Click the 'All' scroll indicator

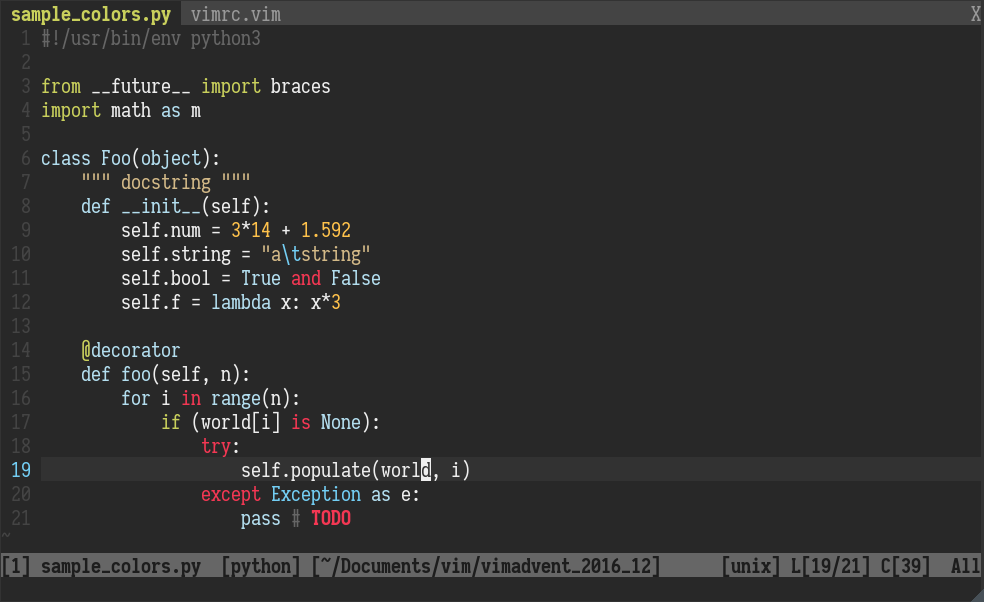[965, 566]
